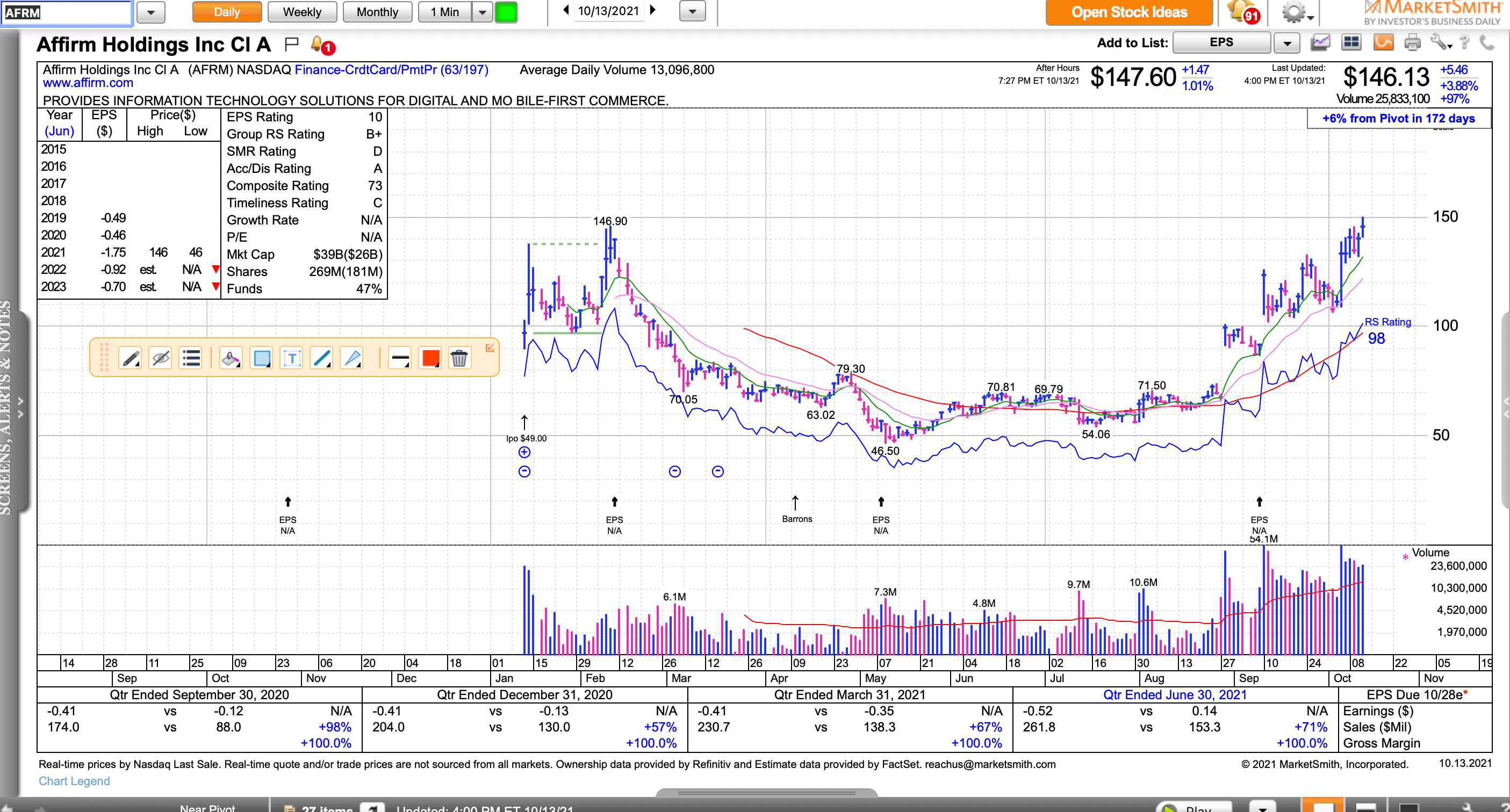
Task: Open the Chart Legend link
Action: pos(74,781)
